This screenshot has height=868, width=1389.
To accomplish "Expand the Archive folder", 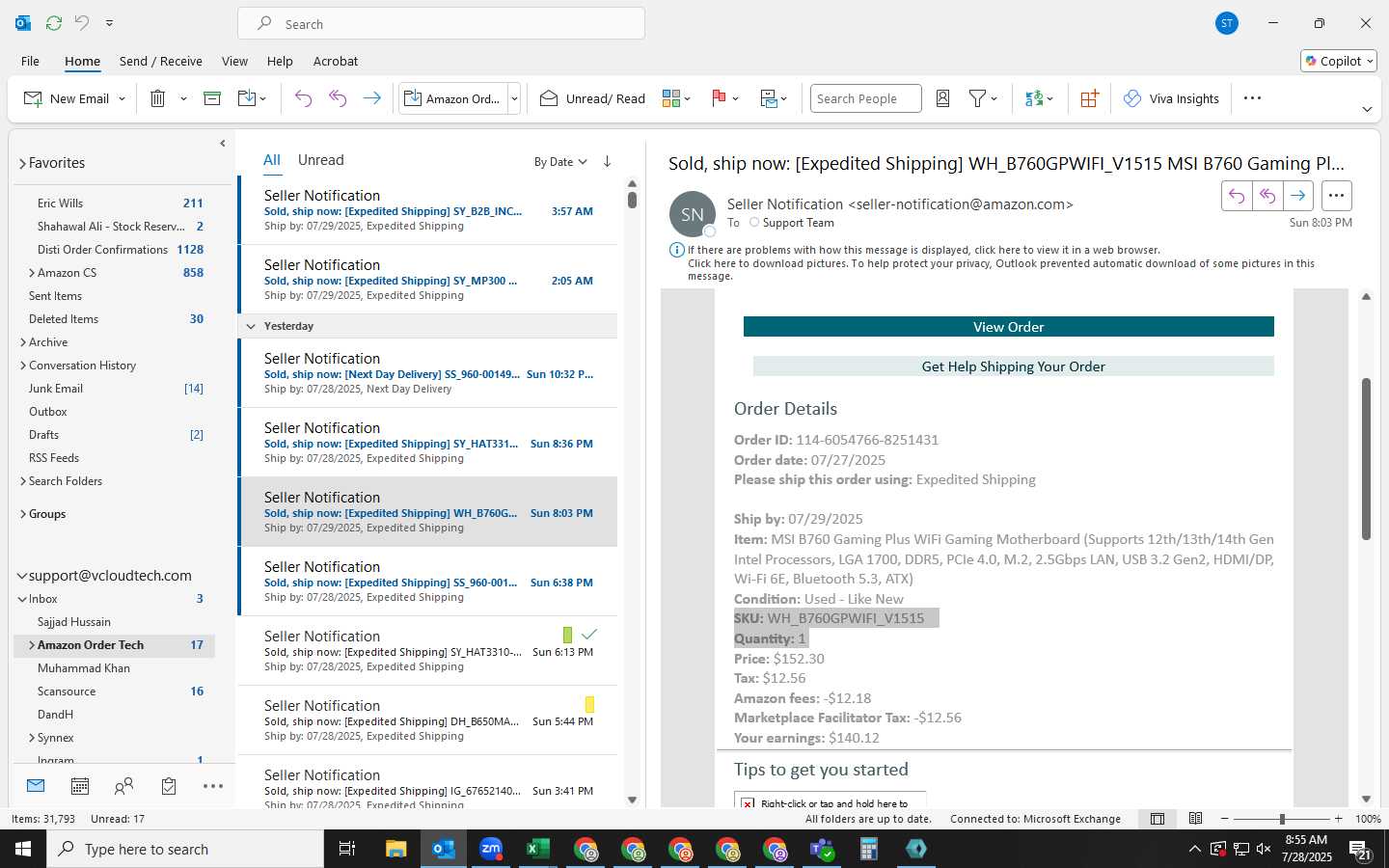I will [23, 342].
